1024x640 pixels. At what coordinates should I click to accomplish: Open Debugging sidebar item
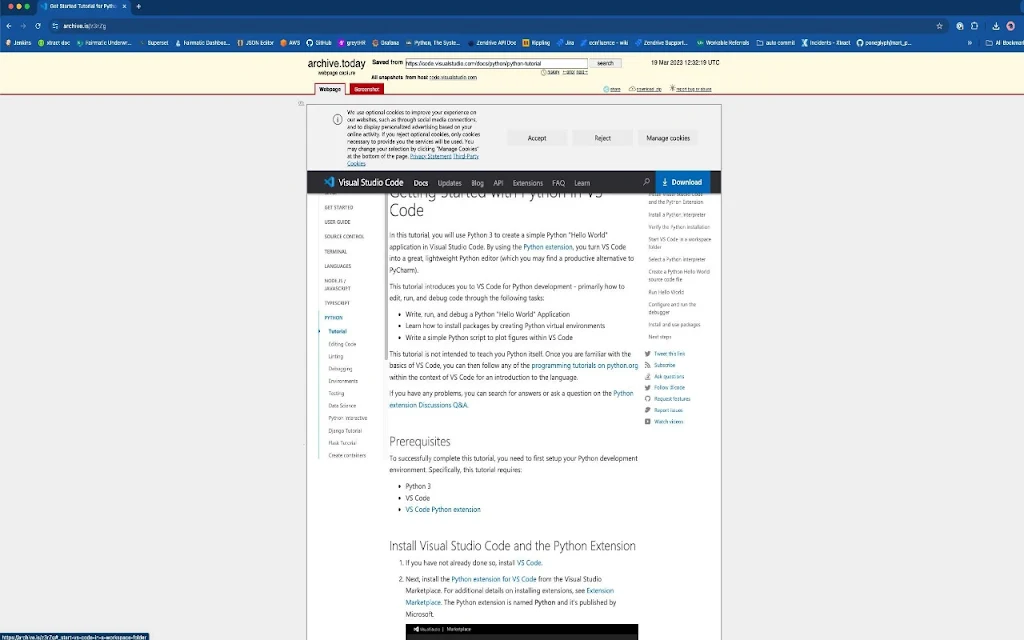point(340,369)
